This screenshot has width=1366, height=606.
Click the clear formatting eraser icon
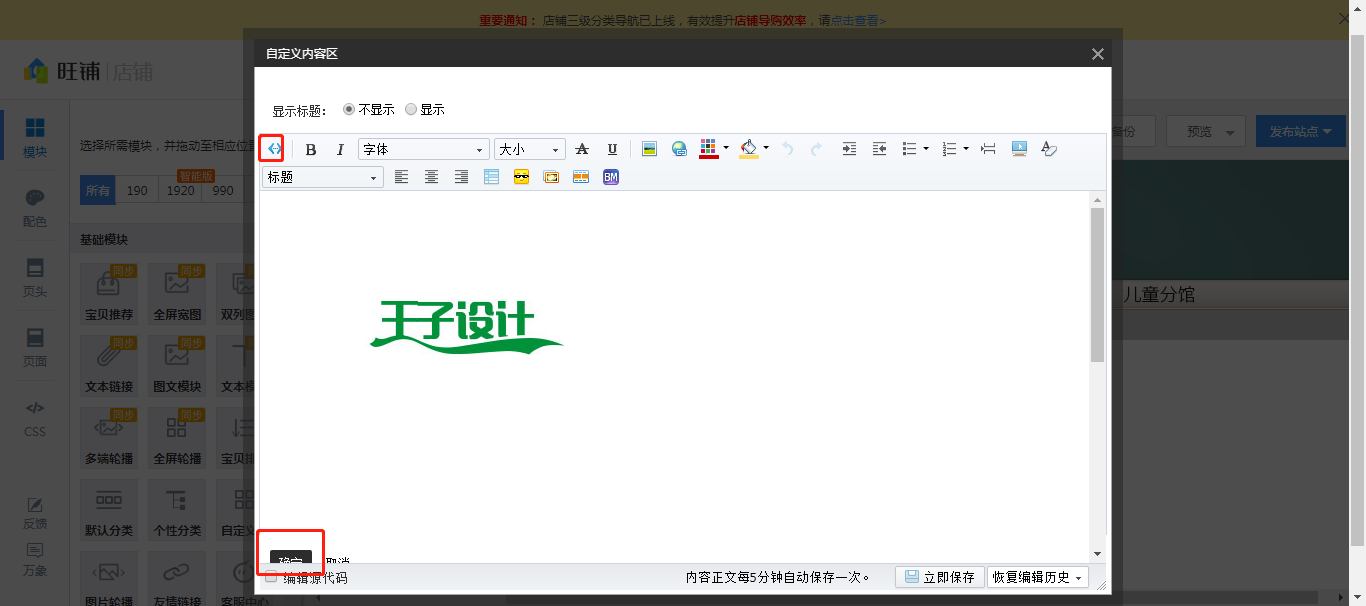coord(1048,149)
